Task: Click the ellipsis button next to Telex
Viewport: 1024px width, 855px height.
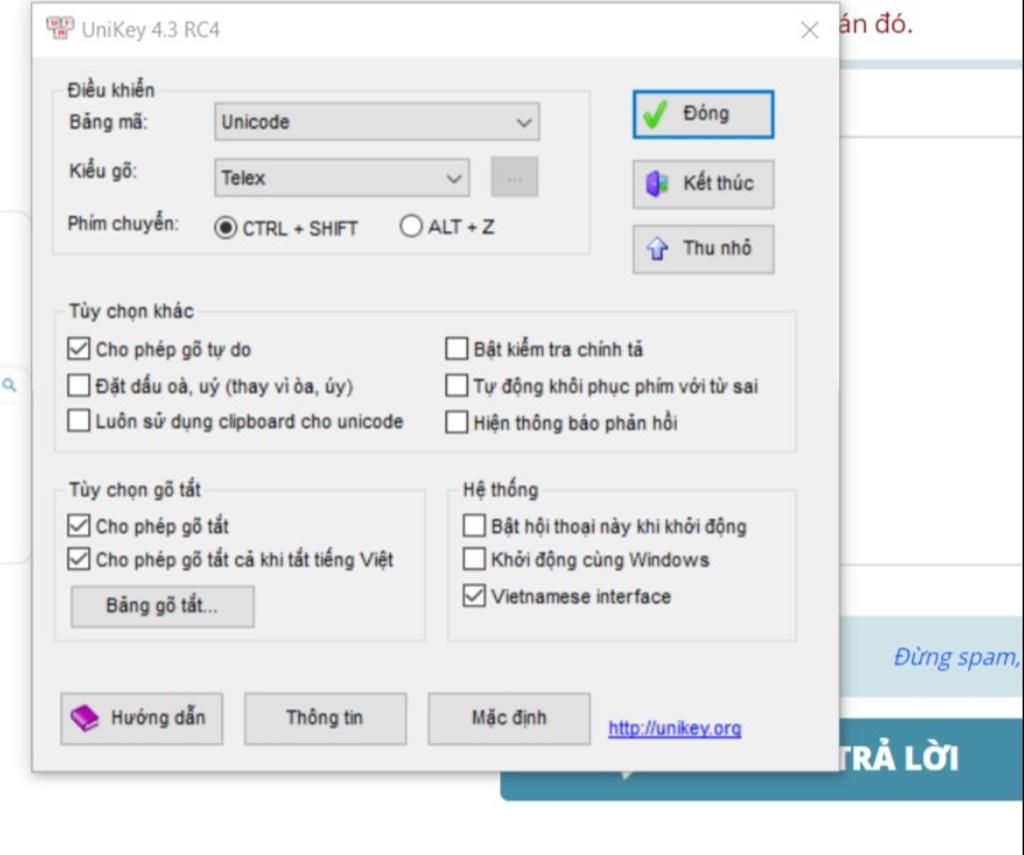Action: click(x=515, y=177)
